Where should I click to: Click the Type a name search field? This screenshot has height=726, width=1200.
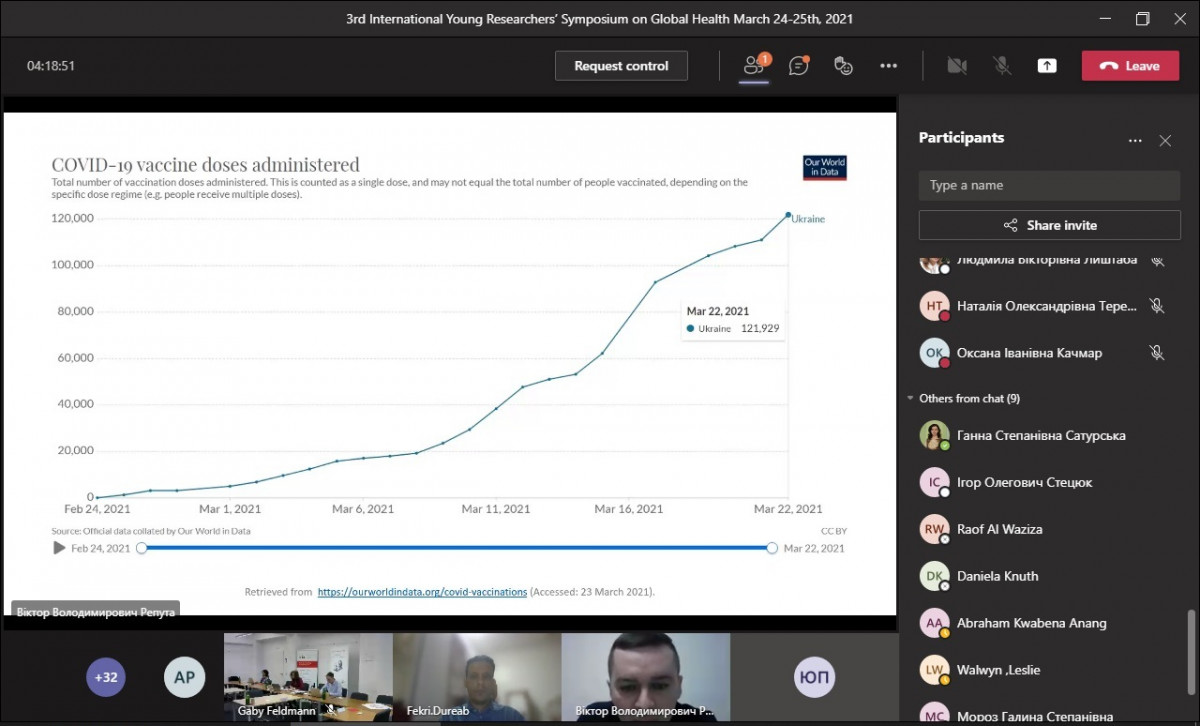(1048, 185)
